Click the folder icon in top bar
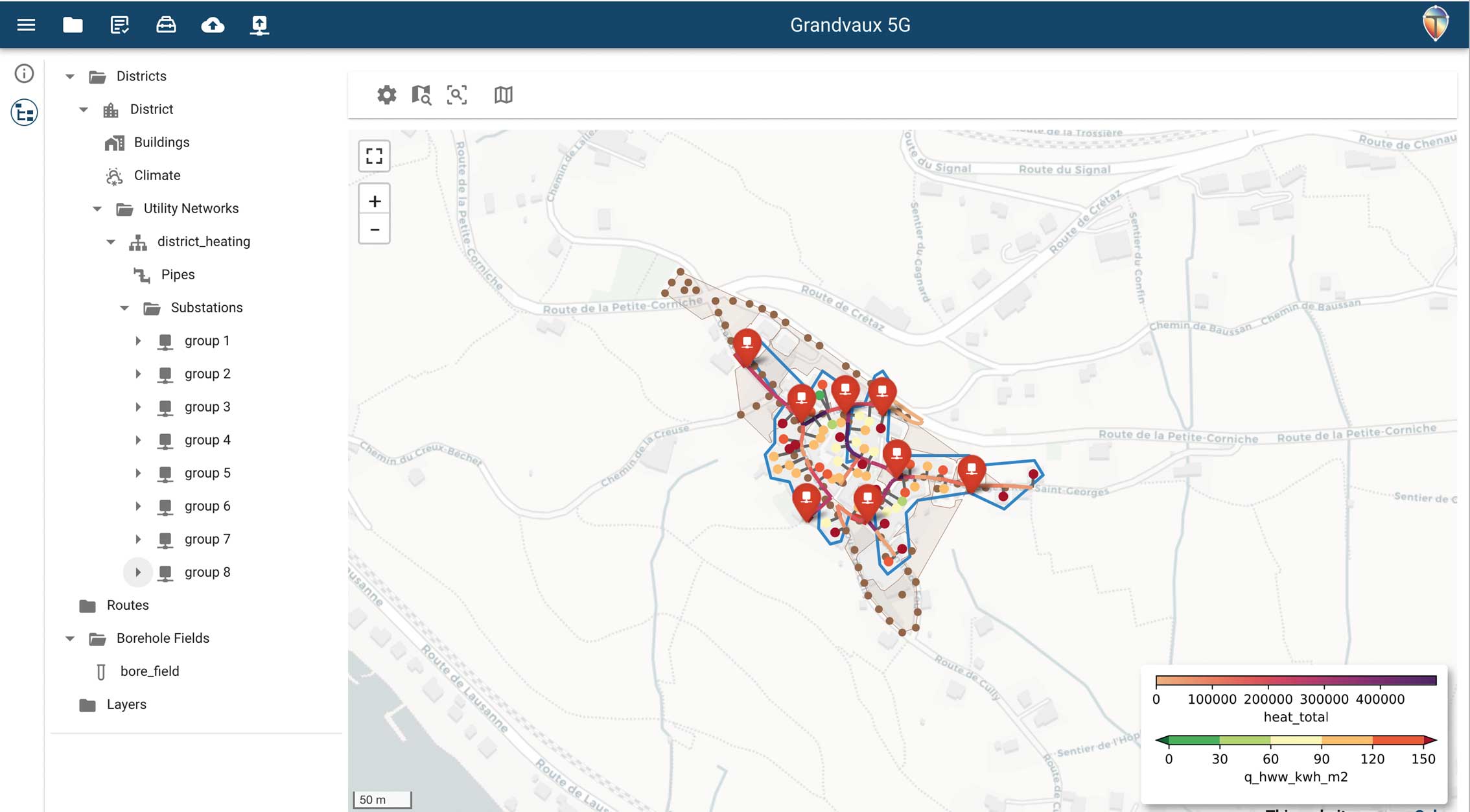Screen dimensions: 1470x812 73,25
